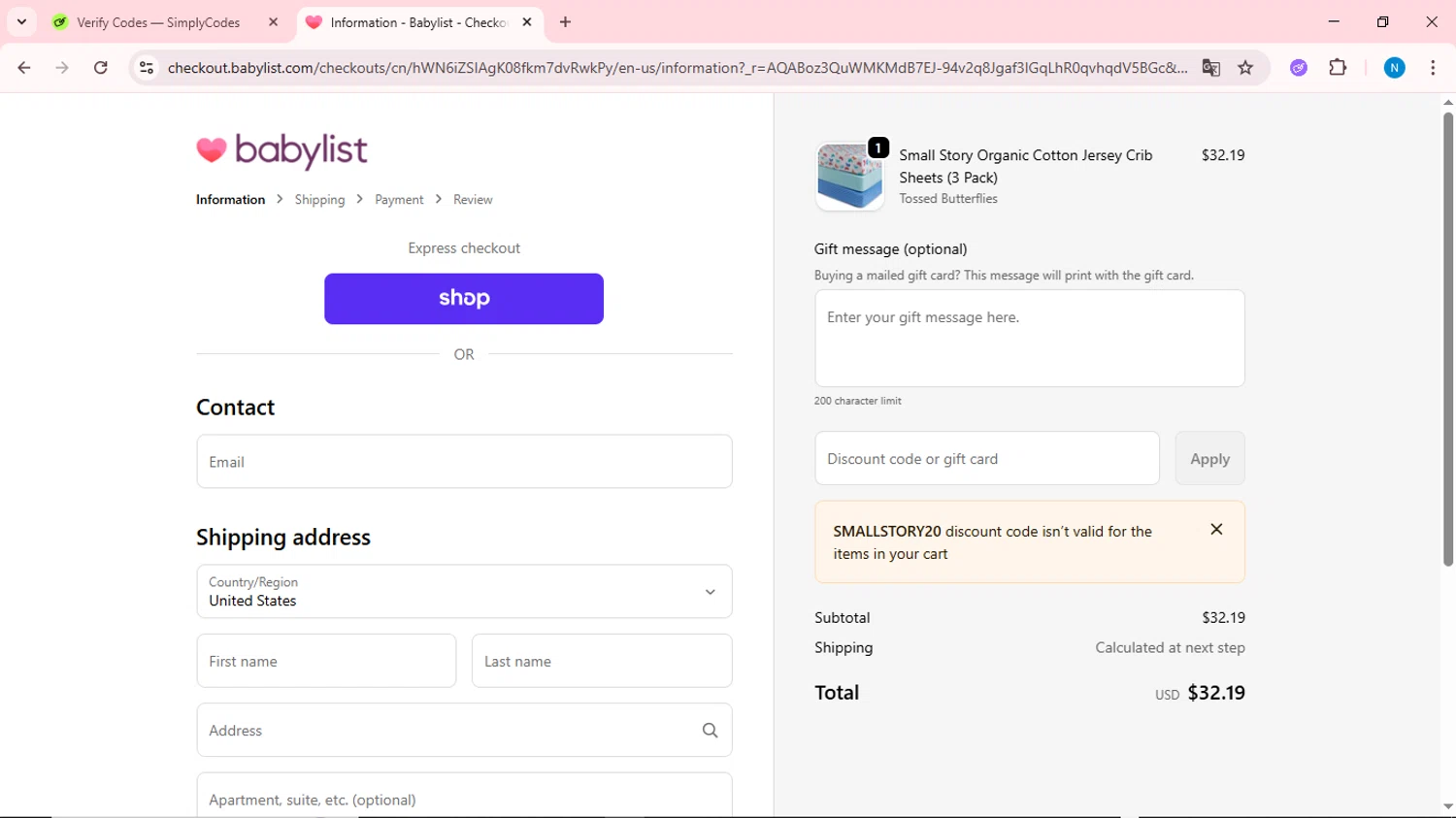The width and height of the screenshot is (1456, 818).
Task: Go back using browser back arrow
Action: pyautogui.click(x=24, y=68)
